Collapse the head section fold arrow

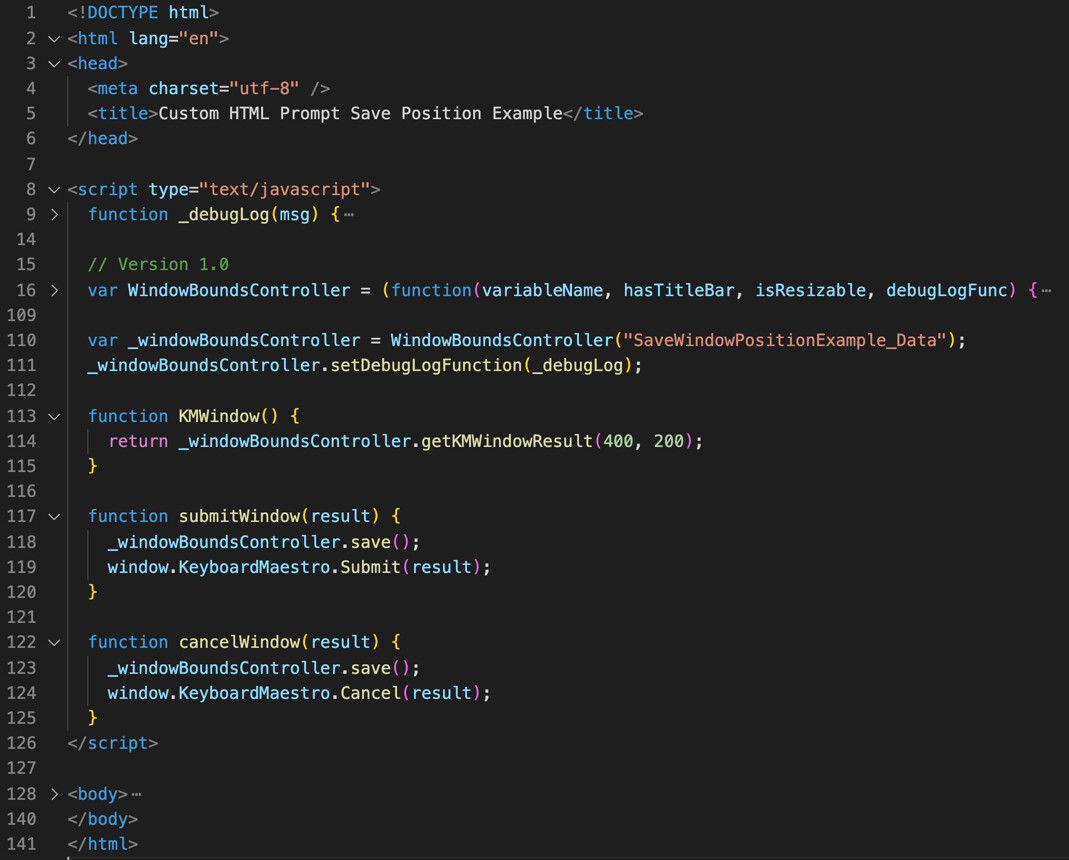pos(54,64)
